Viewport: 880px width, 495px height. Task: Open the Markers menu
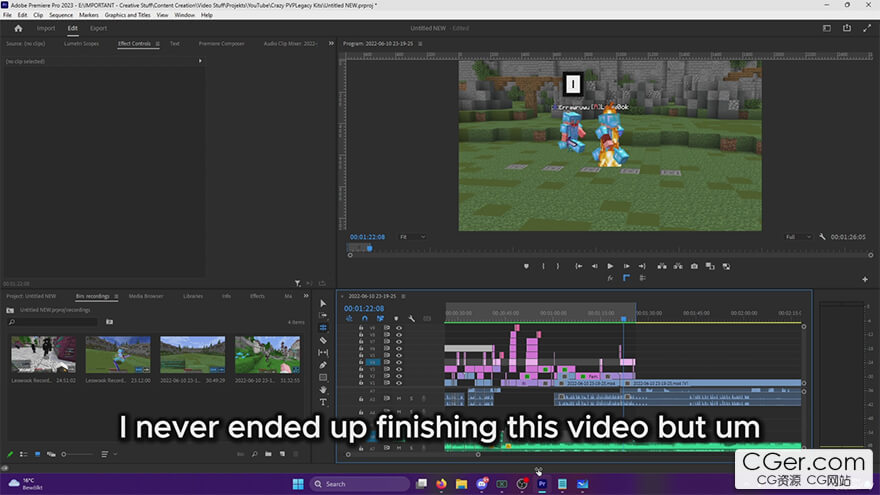89,15
